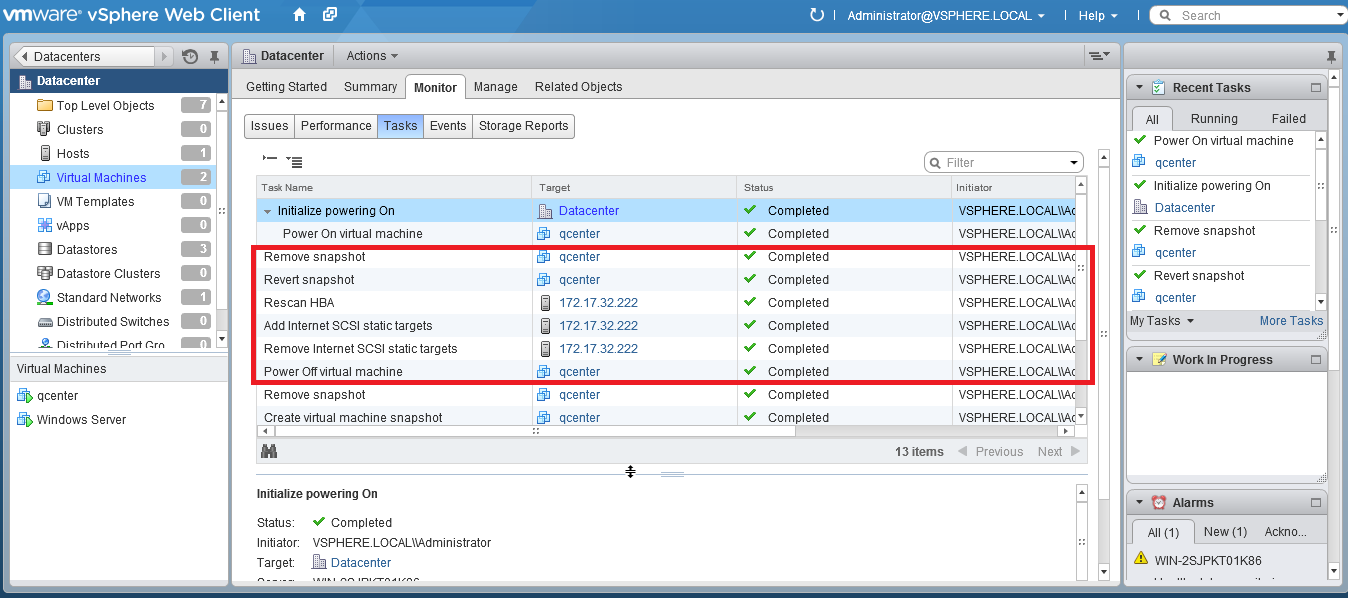Click the task table horizontal scrollbar

(x=533, y=432)
